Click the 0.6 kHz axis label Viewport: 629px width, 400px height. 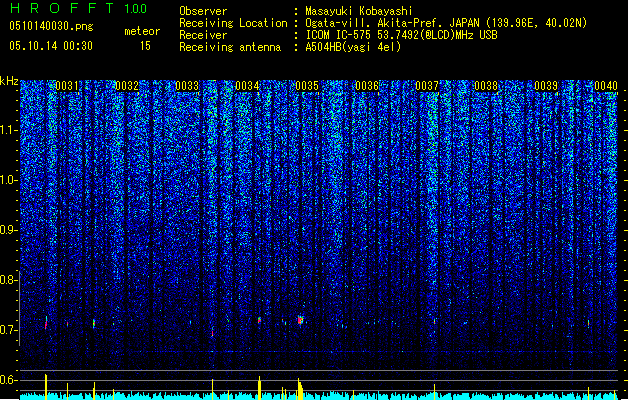tap(8, 380)
